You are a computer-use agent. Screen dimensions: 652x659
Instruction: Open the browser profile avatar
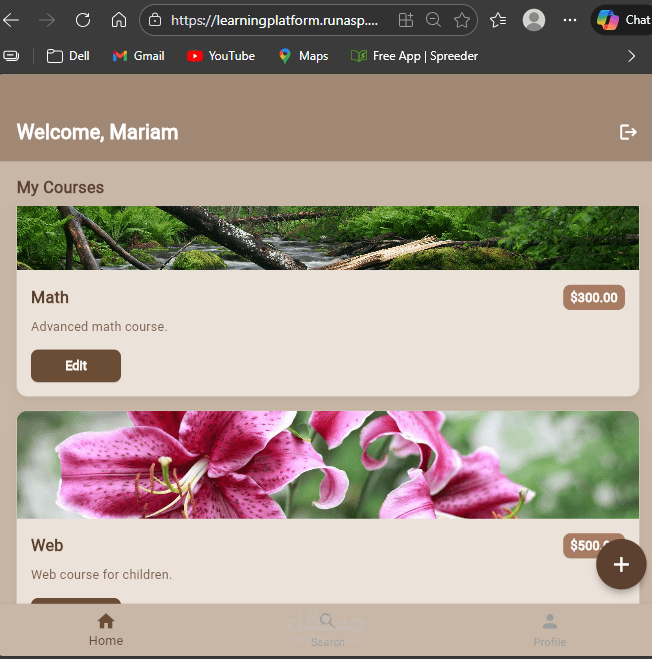click(533, 20)
